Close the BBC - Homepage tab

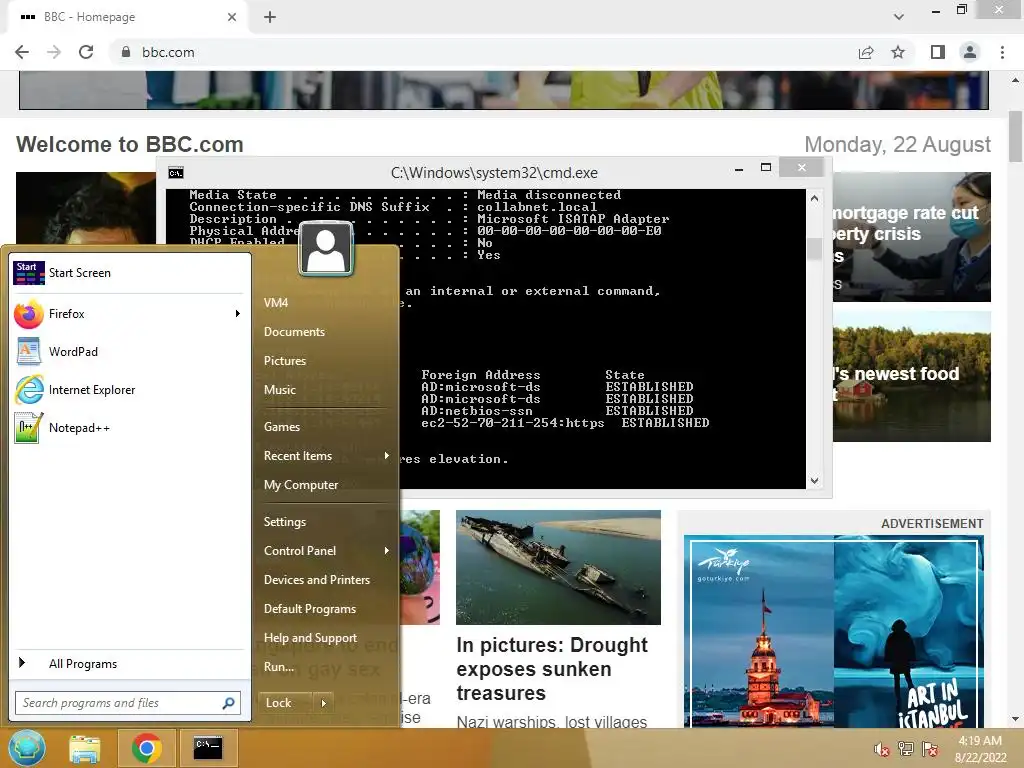232,17
